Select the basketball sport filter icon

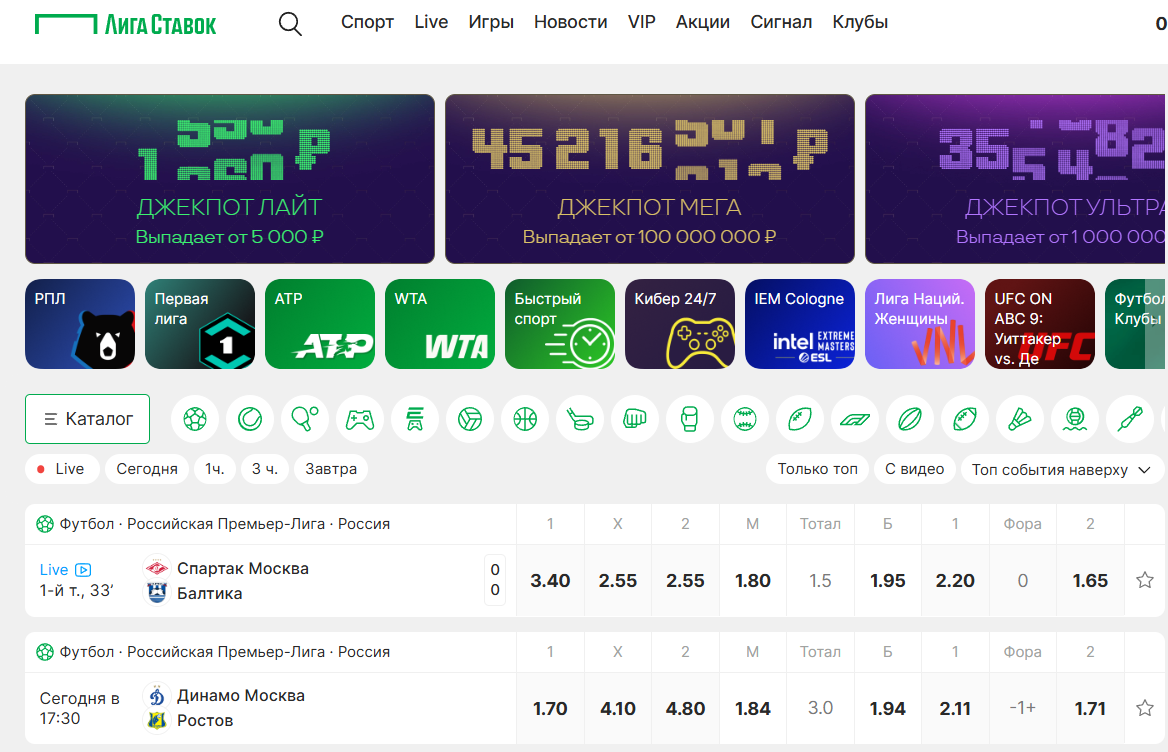[525, 419]
